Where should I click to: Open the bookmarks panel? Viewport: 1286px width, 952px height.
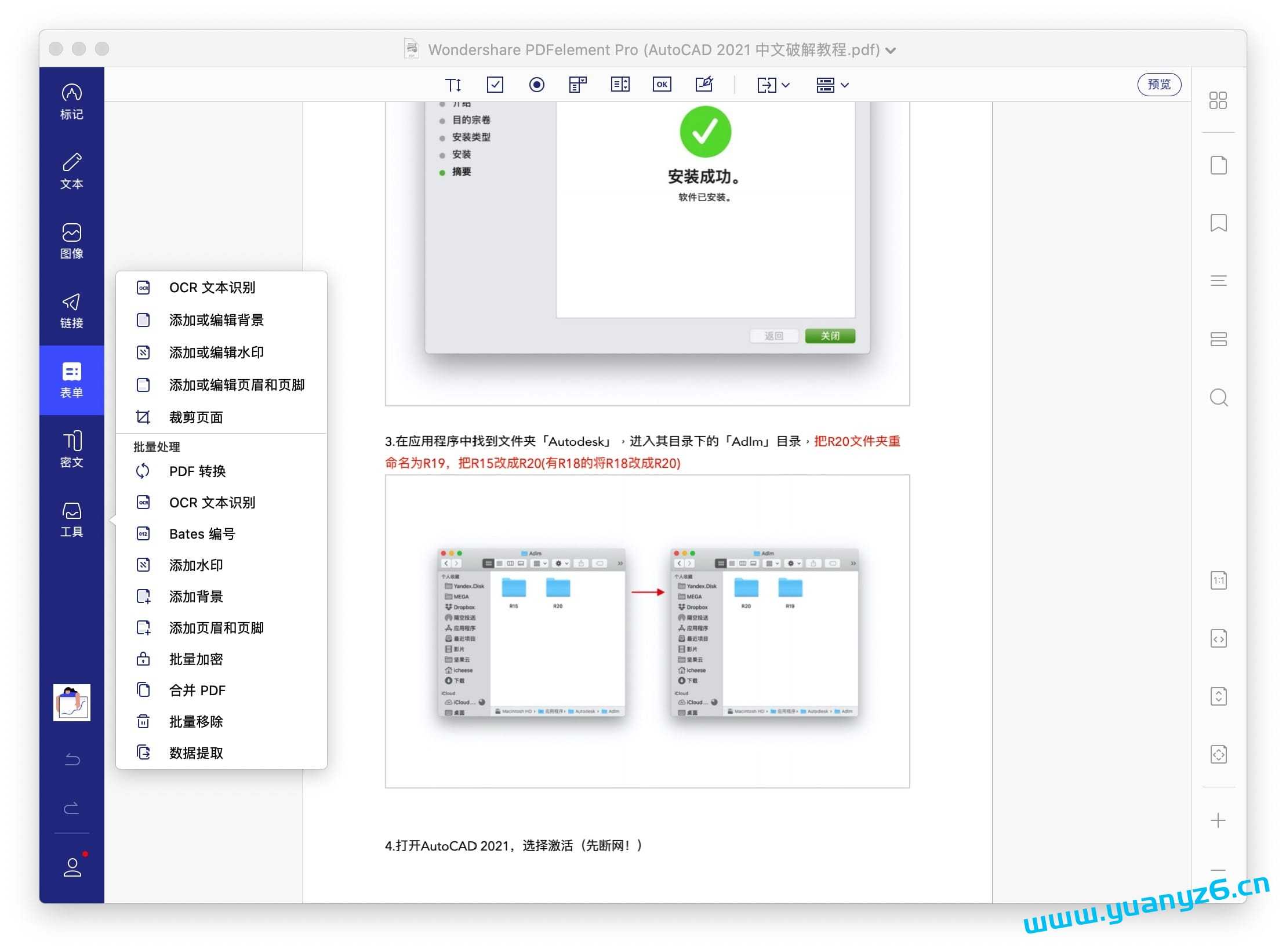click(1219, 223)
